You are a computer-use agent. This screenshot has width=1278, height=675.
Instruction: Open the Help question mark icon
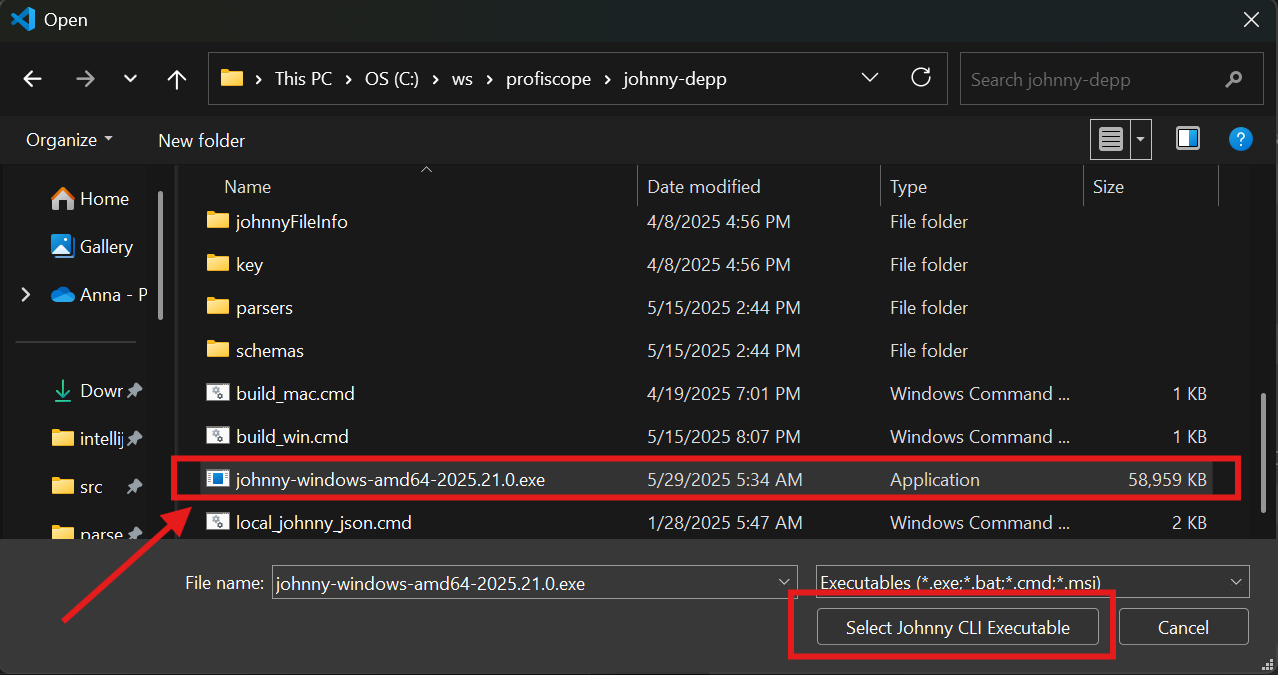point(1240,139)
